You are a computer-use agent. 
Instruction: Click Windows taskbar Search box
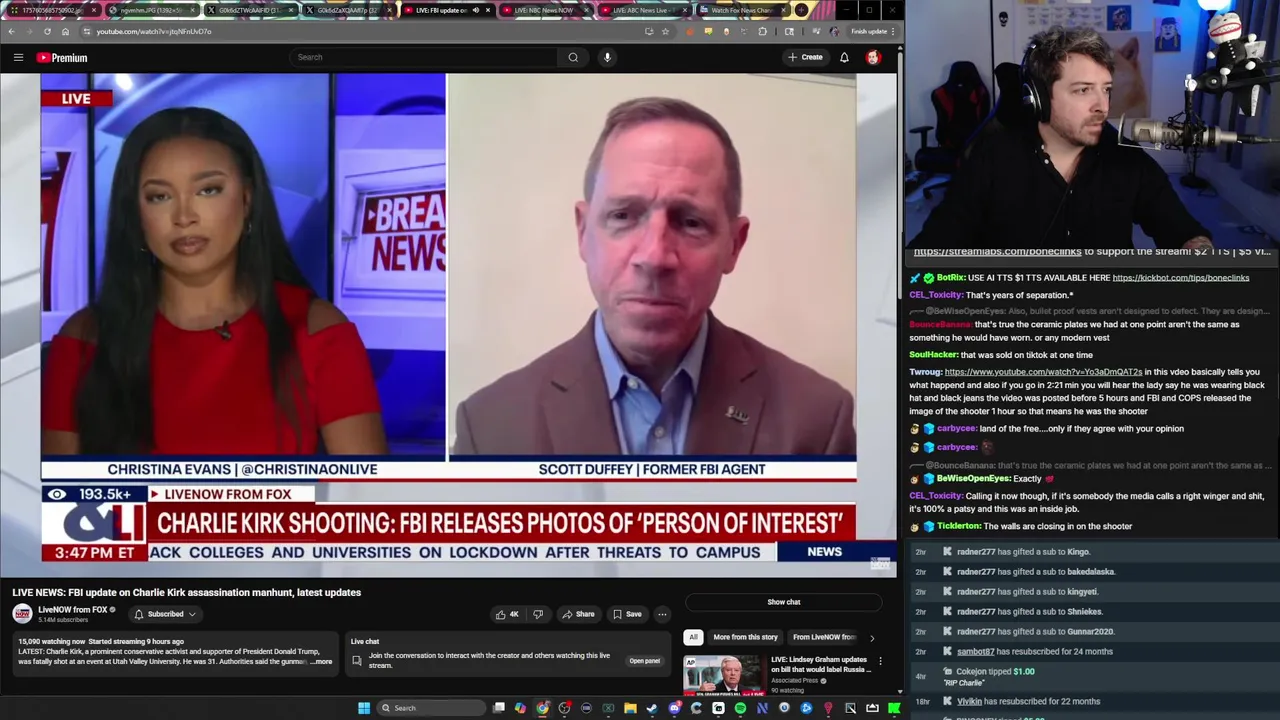coord(430,708)
